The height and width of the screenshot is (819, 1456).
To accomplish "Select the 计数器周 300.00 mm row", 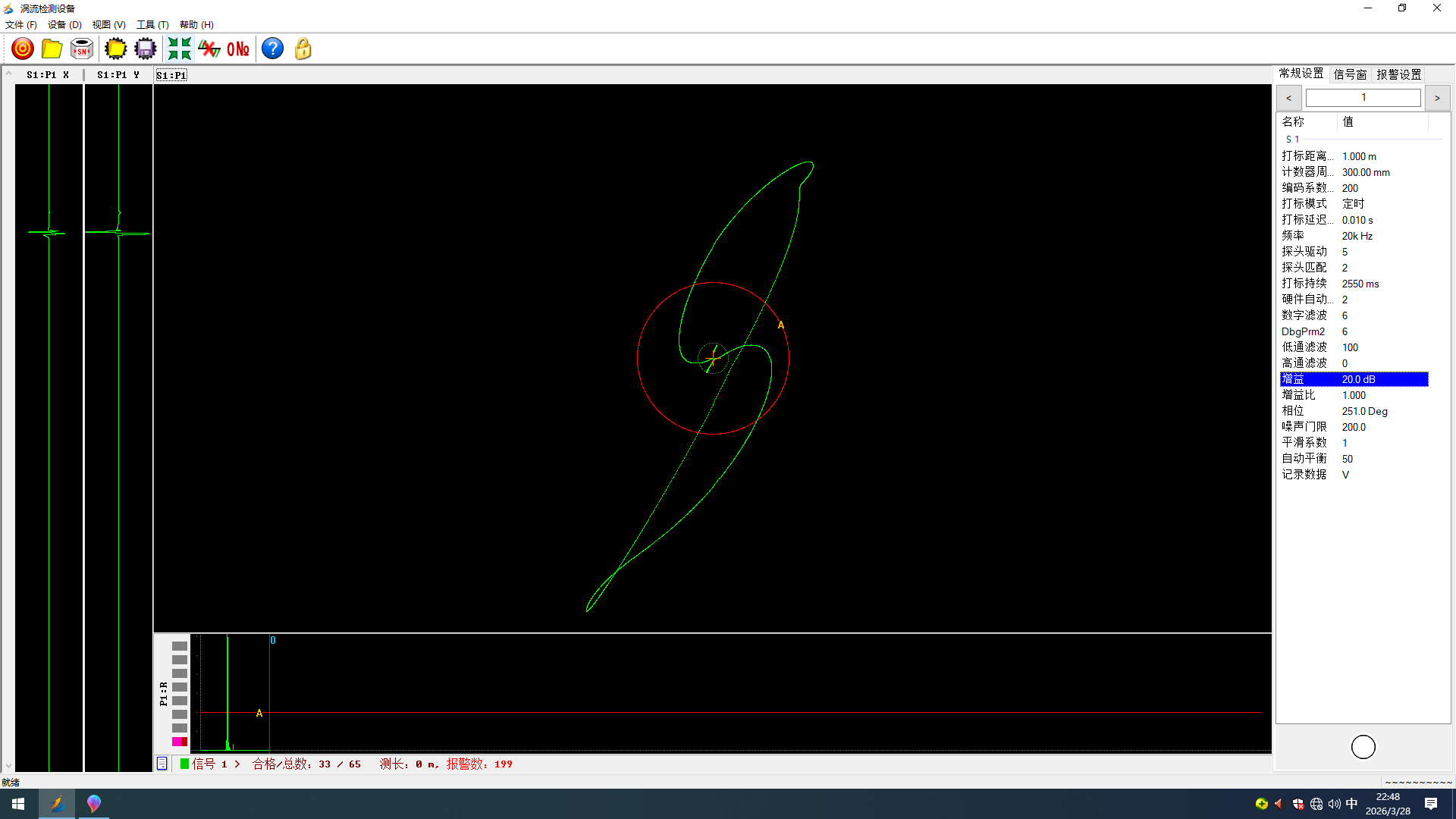I will [1354, 172].
